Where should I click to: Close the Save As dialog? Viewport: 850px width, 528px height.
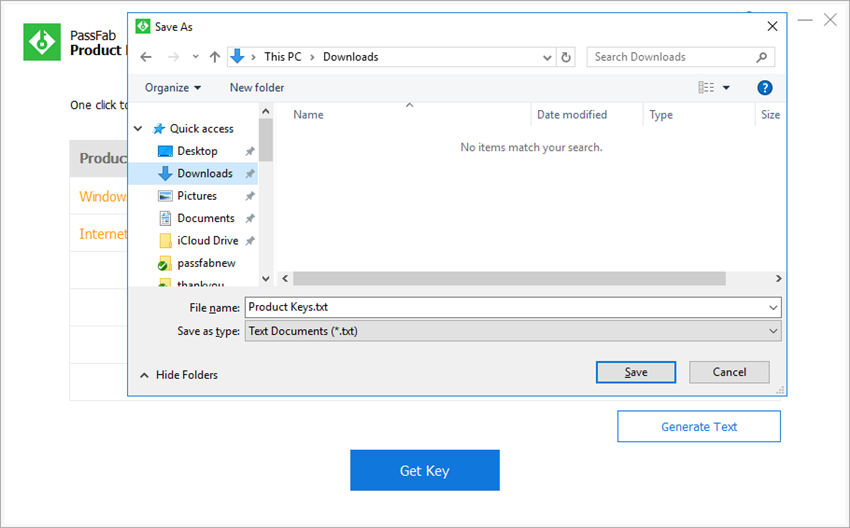pyautogui.click(x=772, y=27)
